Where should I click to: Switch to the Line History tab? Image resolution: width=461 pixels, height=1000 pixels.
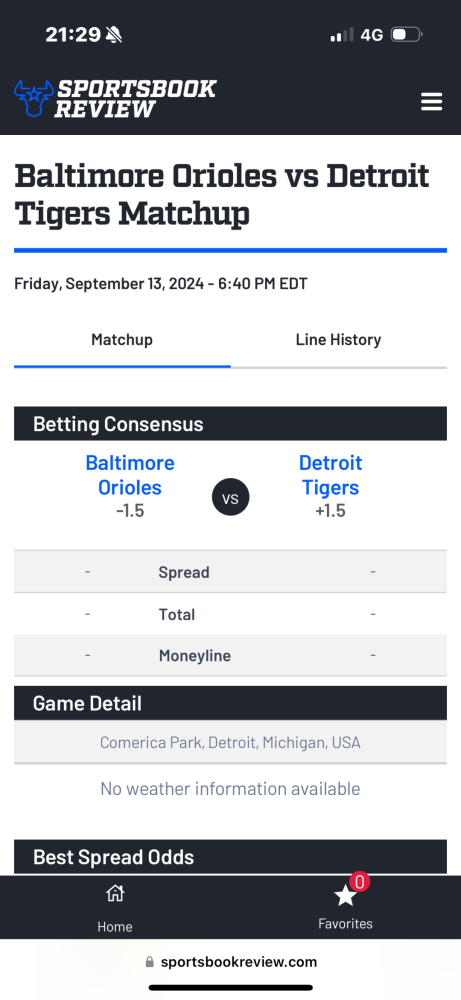[x=339, y=340]
